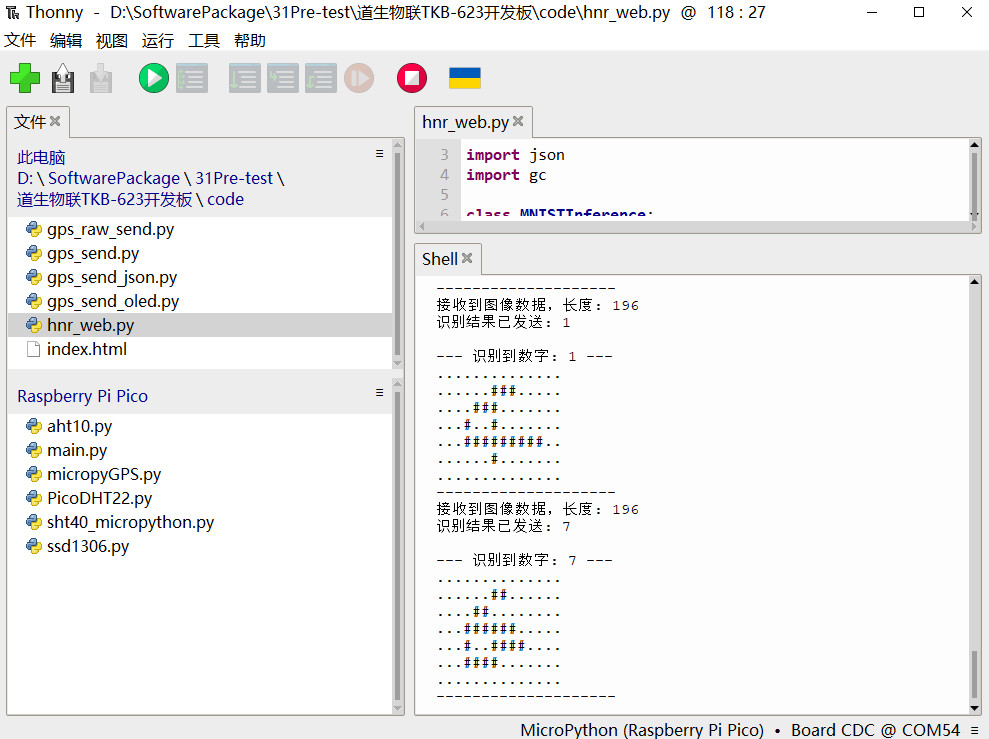The width and height of the screenshot is (989, 739).
Task: Click the Step into toolbar icon
Action: (282, 78)
